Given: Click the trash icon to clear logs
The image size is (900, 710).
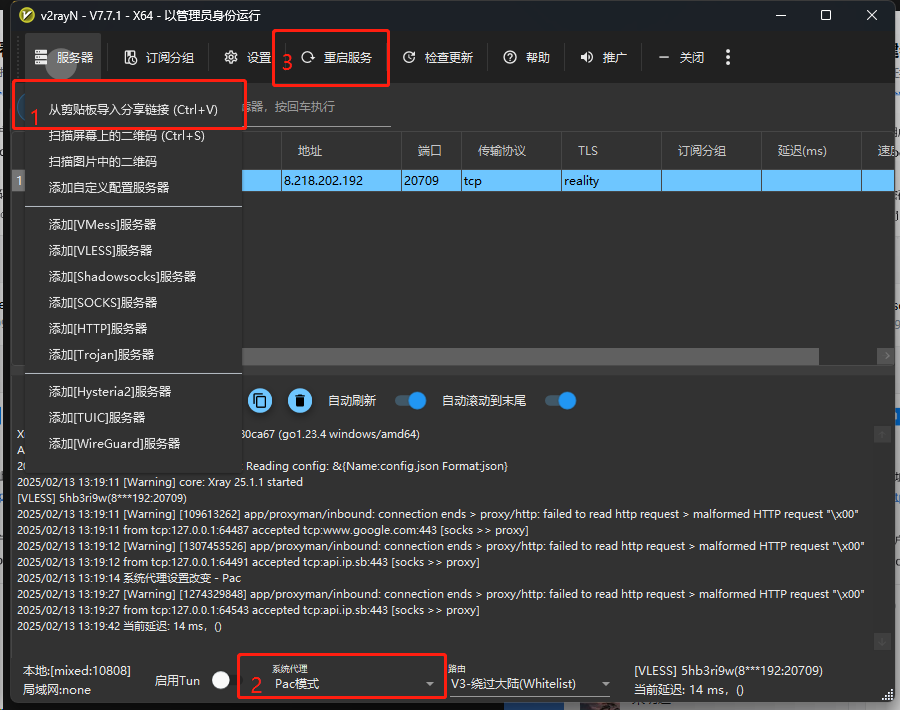Looking at the screenshot, I should [299, 400].
